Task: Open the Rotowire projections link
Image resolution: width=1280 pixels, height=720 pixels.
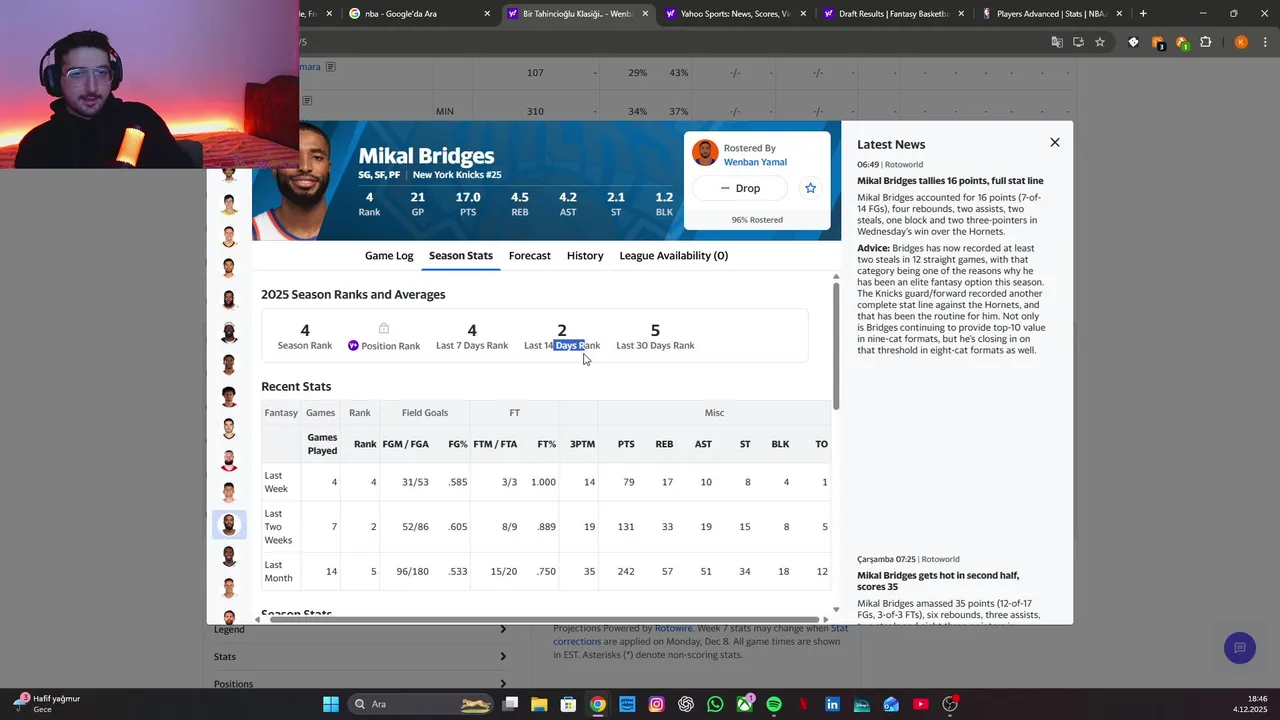Action: pos(672,628)
